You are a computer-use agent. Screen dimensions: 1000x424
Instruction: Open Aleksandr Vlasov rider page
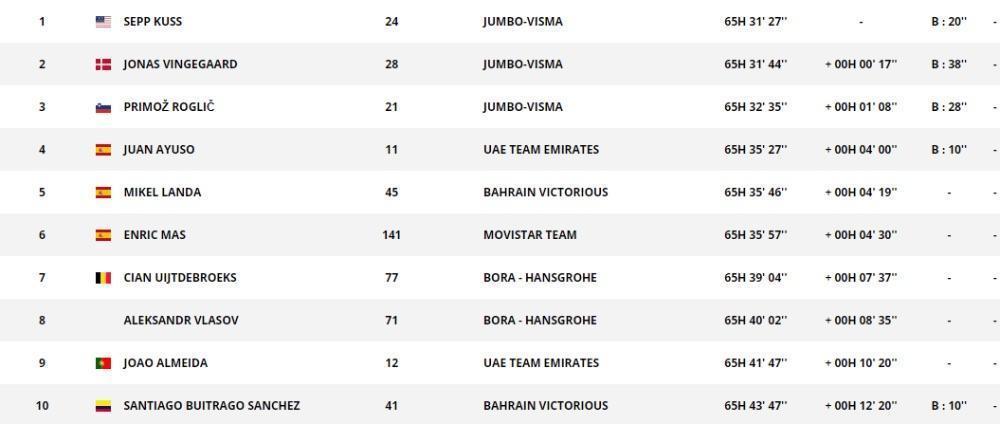tap(181, 320)
